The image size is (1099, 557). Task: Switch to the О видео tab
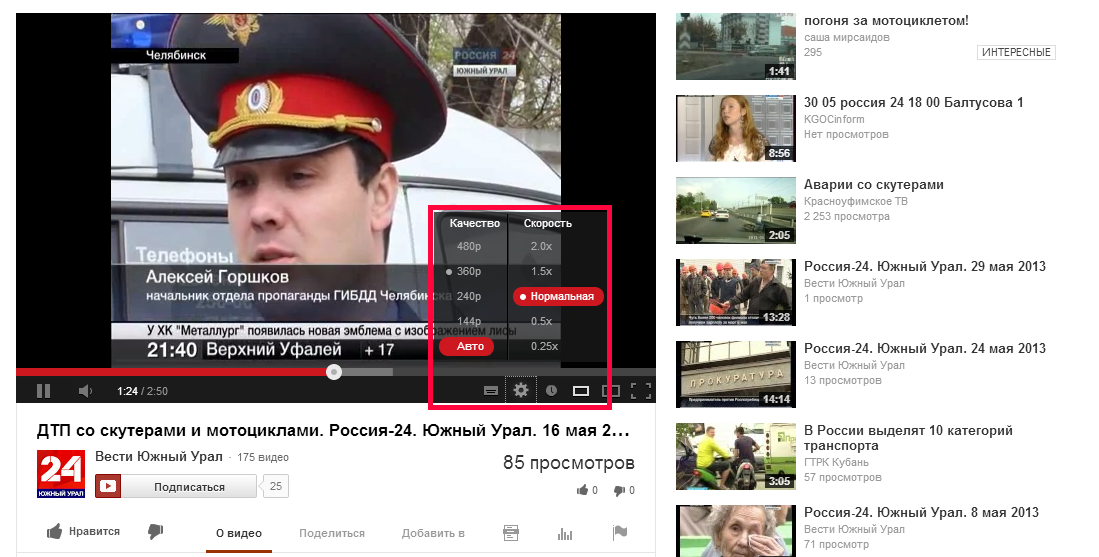(x=239, y=533)
